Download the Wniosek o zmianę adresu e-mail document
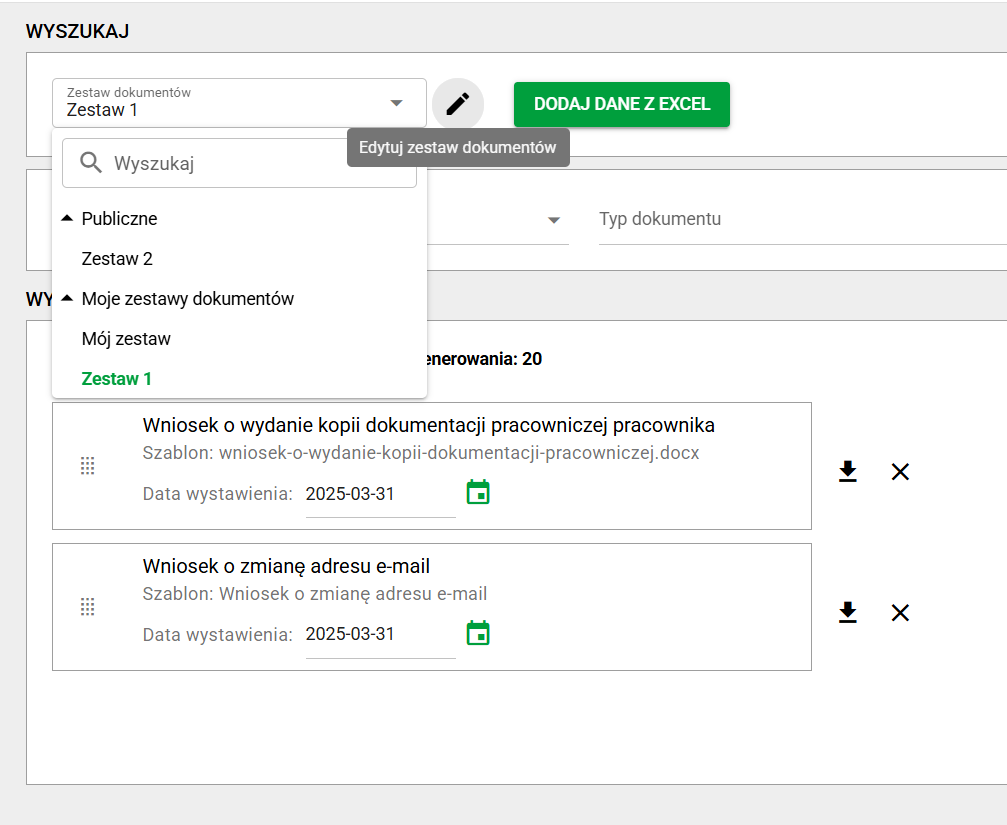Screen dimensions: 1007x825 click(848, 612)
